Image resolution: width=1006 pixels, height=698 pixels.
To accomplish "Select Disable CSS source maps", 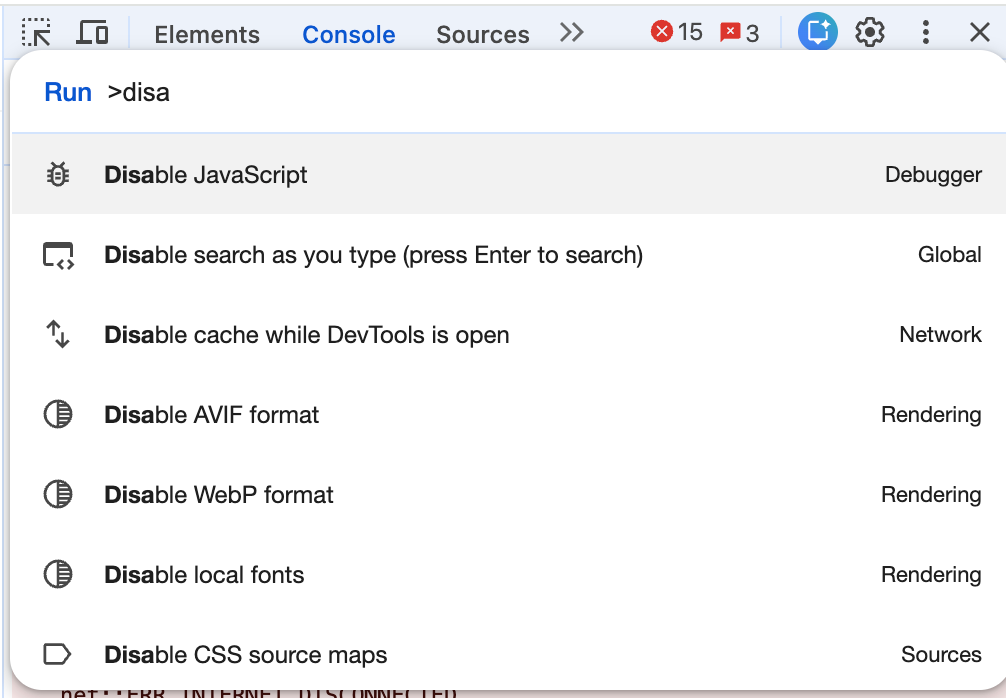I will tap(246, 654).
